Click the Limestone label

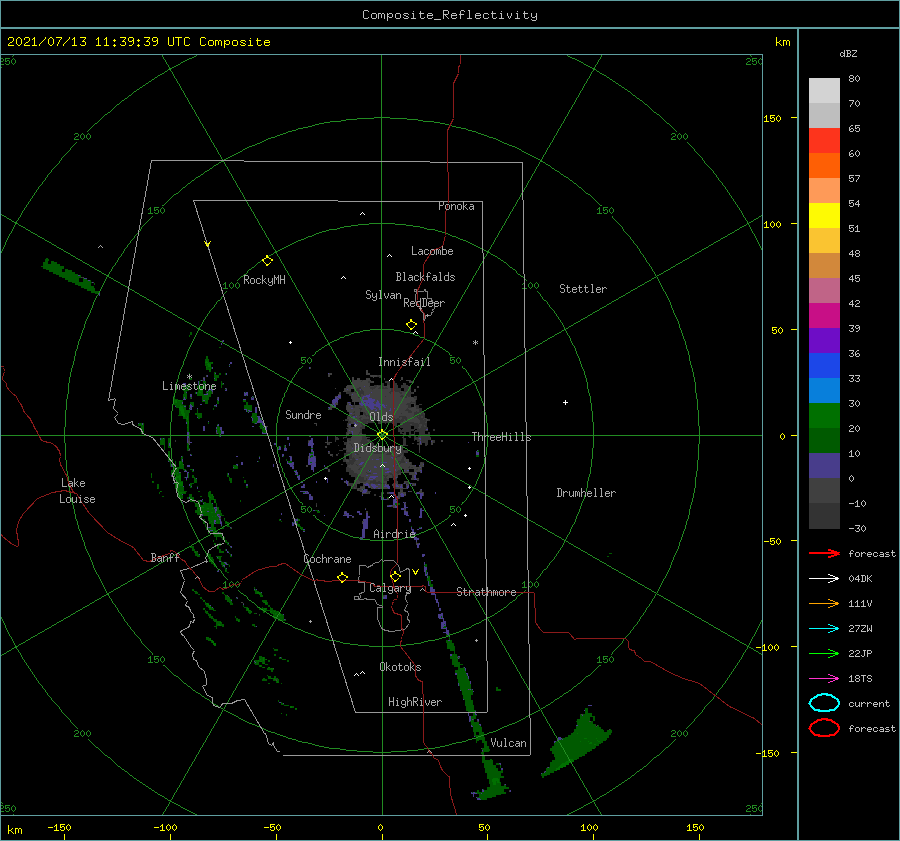(x=189, y=386)
